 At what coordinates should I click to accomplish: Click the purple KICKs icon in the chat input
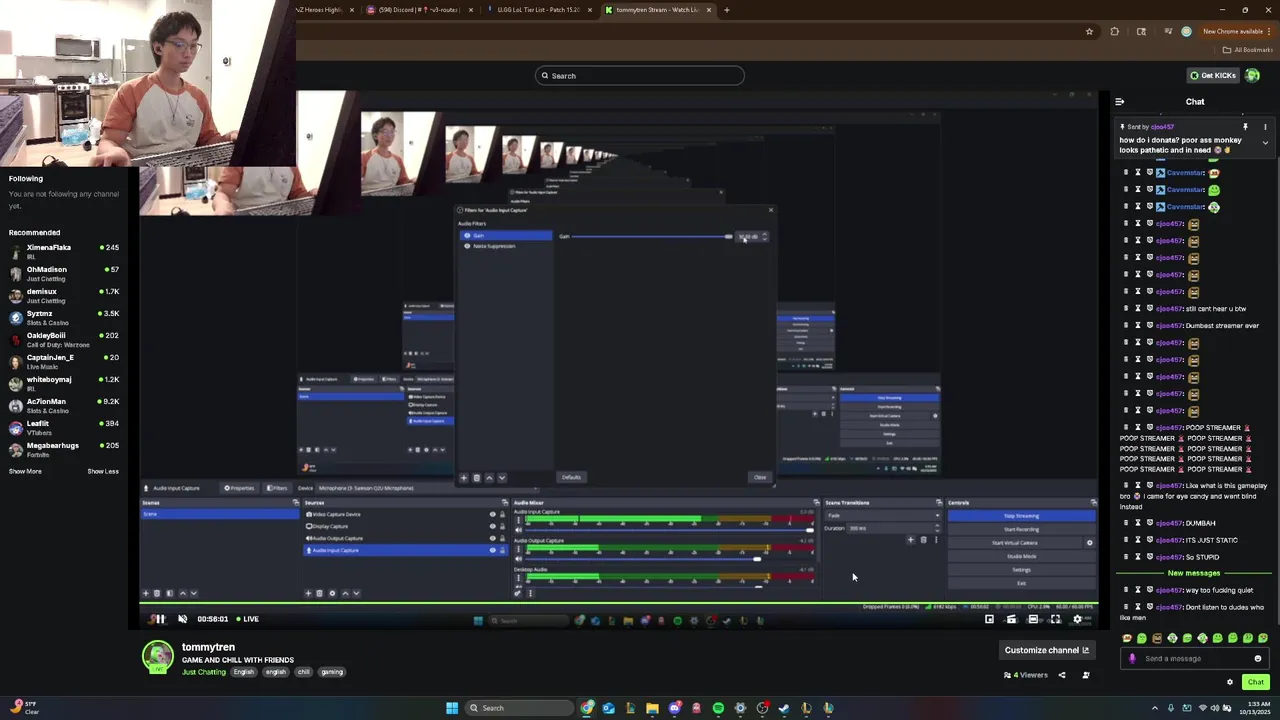click(1132, 659)
